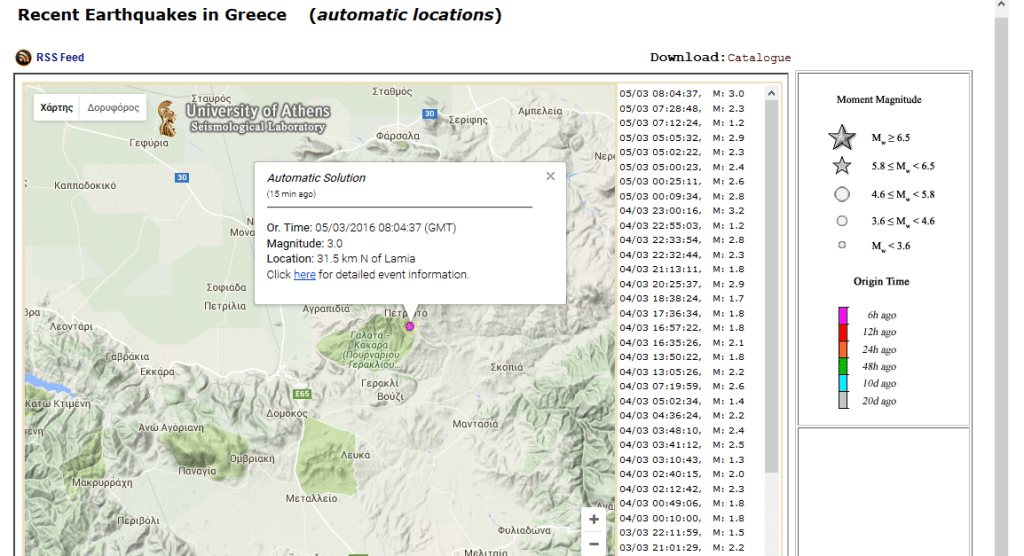Select event 05/03 00:09:34 M: 2.8
This screenshot has width=1024, height=556.
tap(682, 196)
